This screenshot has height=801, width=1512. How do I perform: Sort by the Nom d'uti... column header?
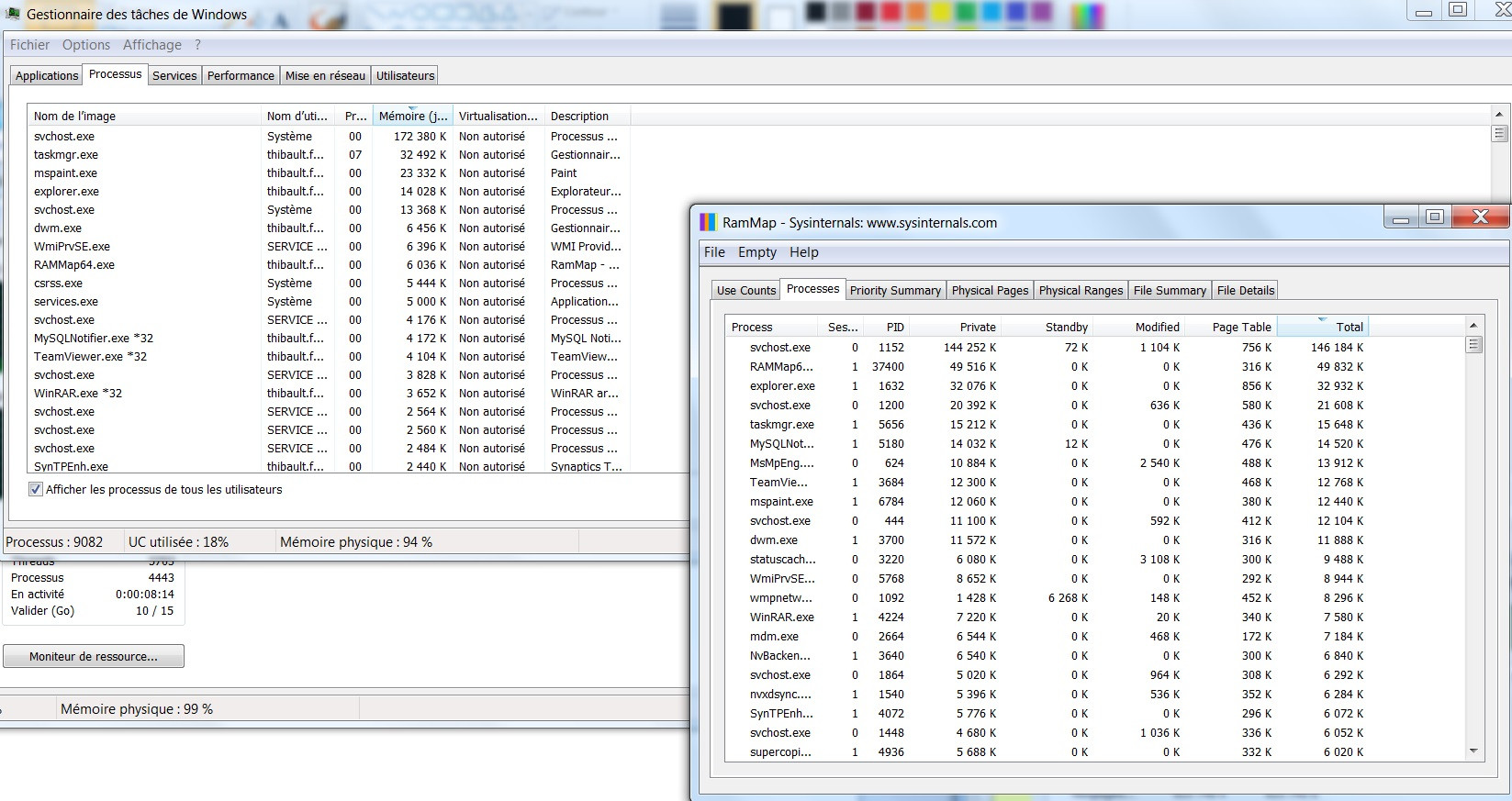pos(298,117)
